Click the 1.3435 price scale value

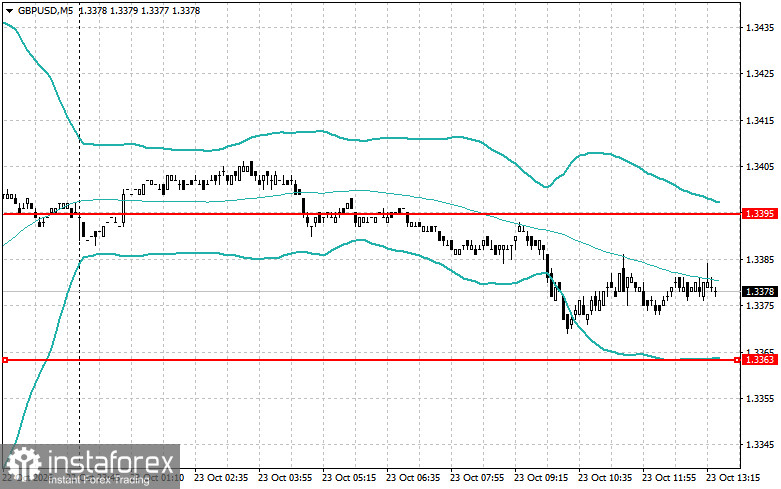[760, 27]
